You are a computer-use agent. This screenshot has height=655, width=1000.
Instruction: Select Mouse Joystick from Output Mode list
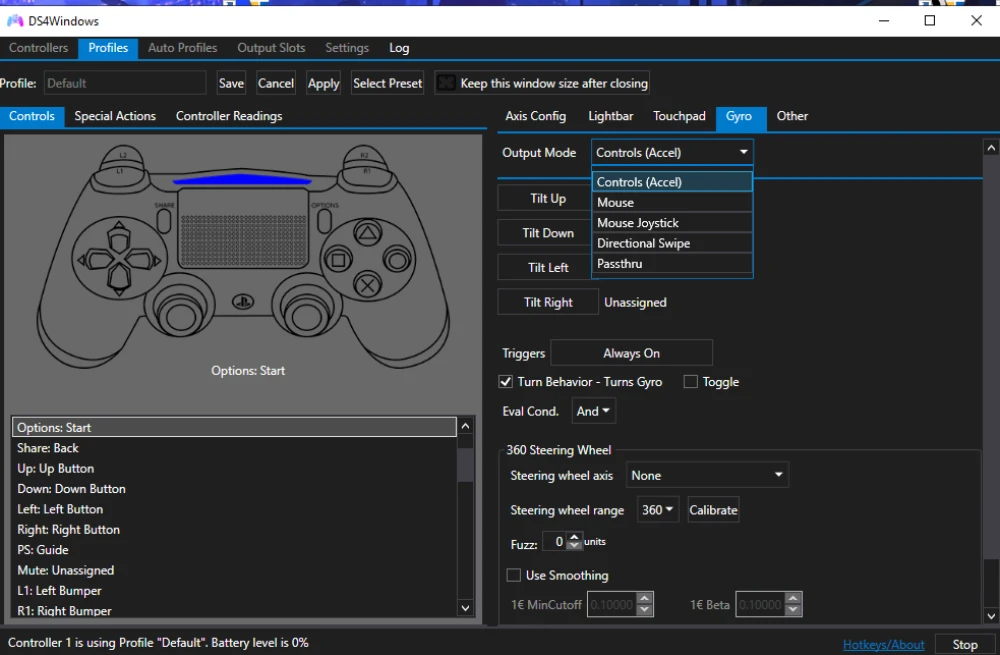(638, 223)
